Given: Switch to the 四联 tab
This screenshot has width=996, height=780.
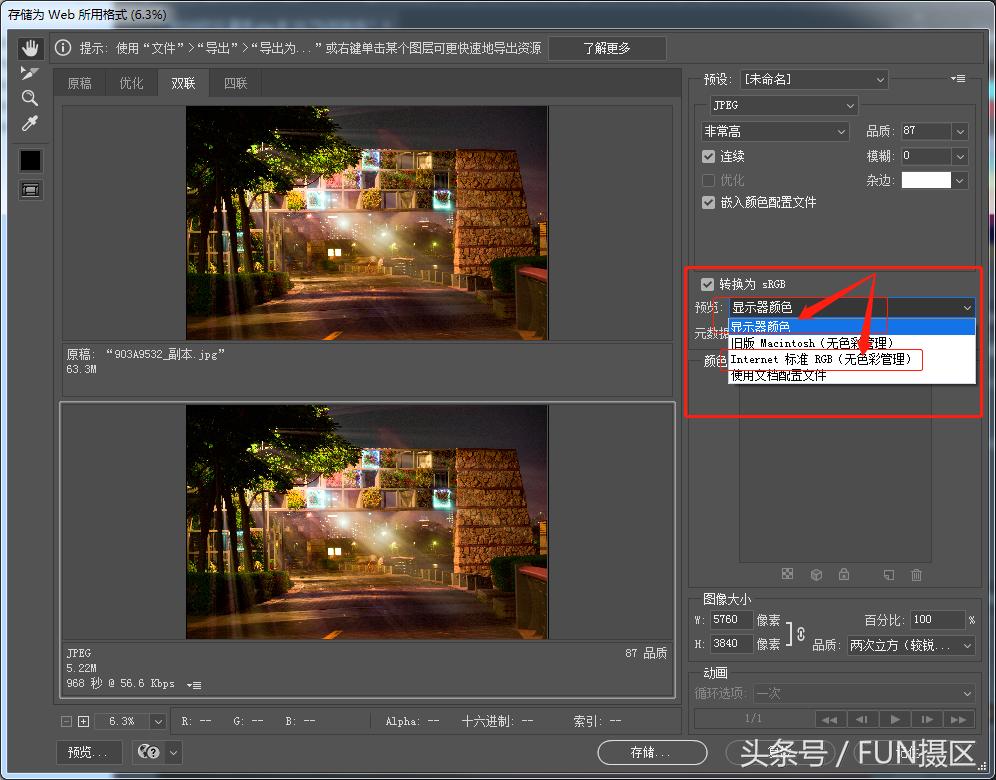Looking at the screenshot, I should [x=236, y=83].
